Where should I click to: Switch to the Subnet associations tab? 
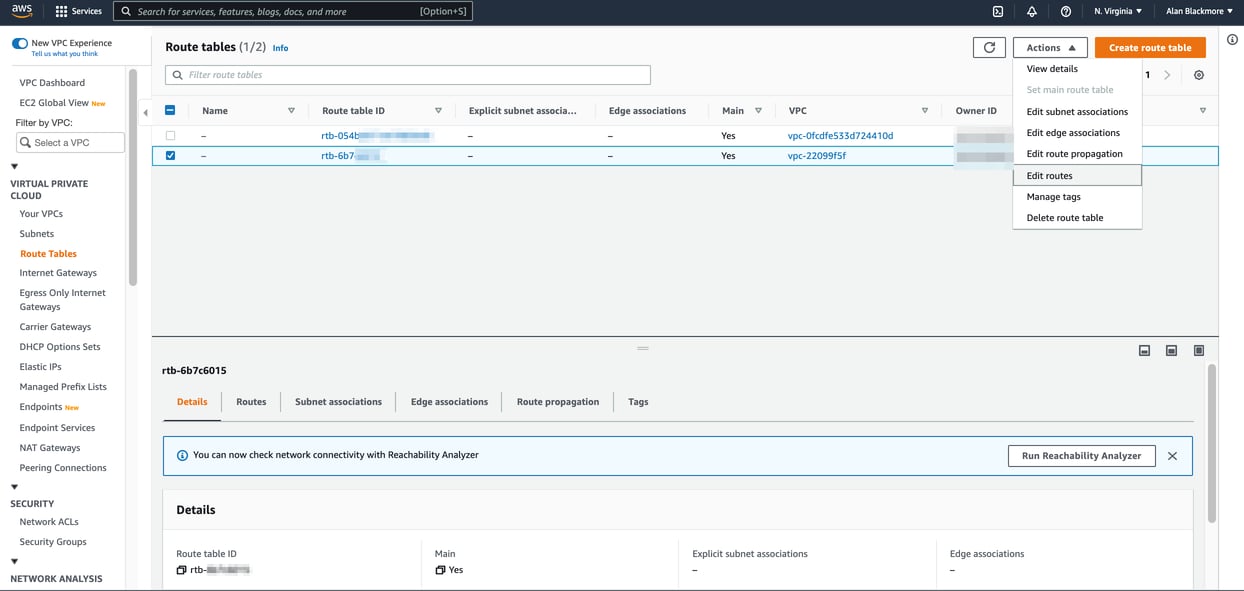[x=338, y=401]
